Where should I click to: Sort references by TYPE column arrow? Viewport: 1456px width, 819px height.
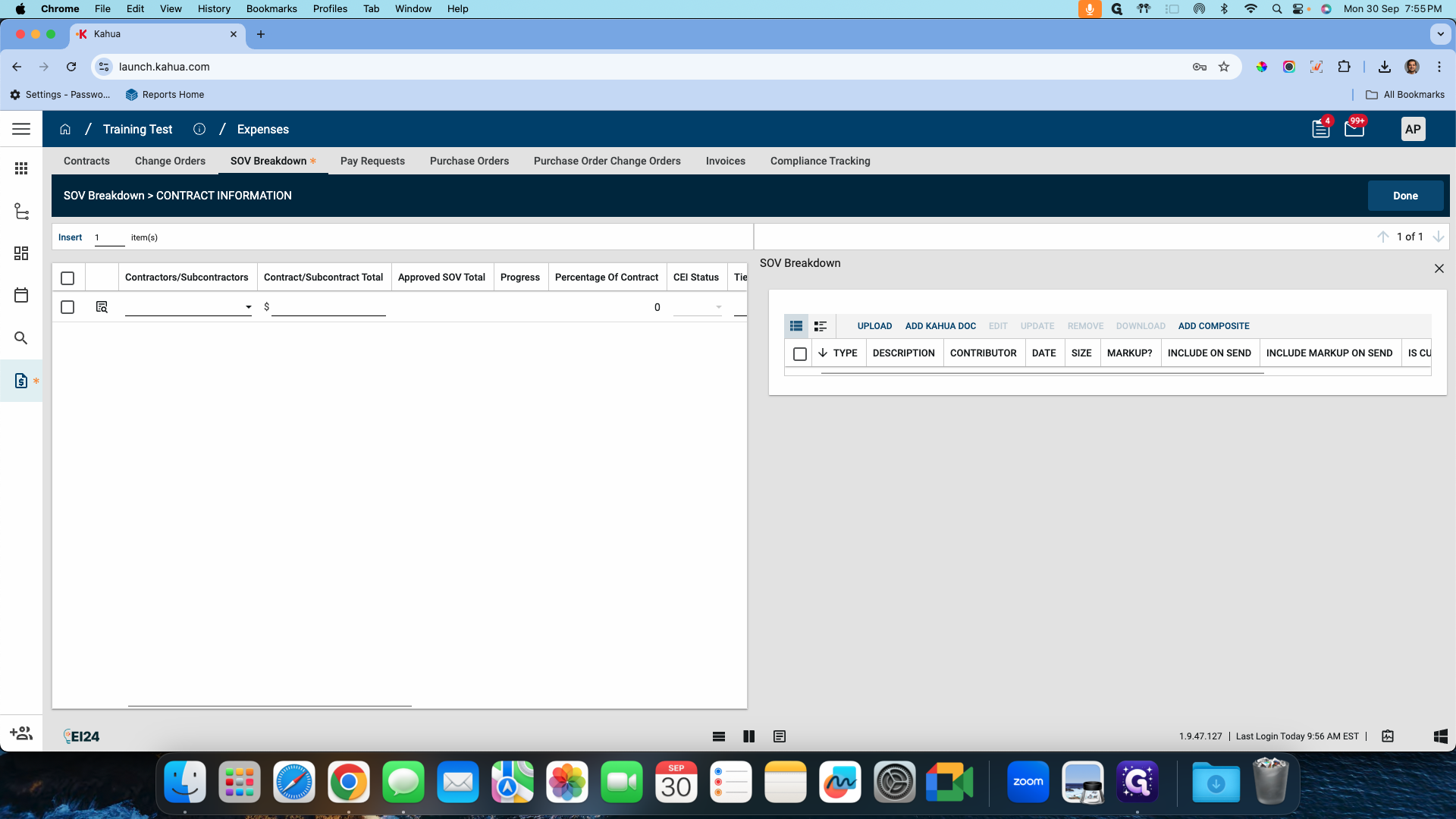[x=823, y=353]
